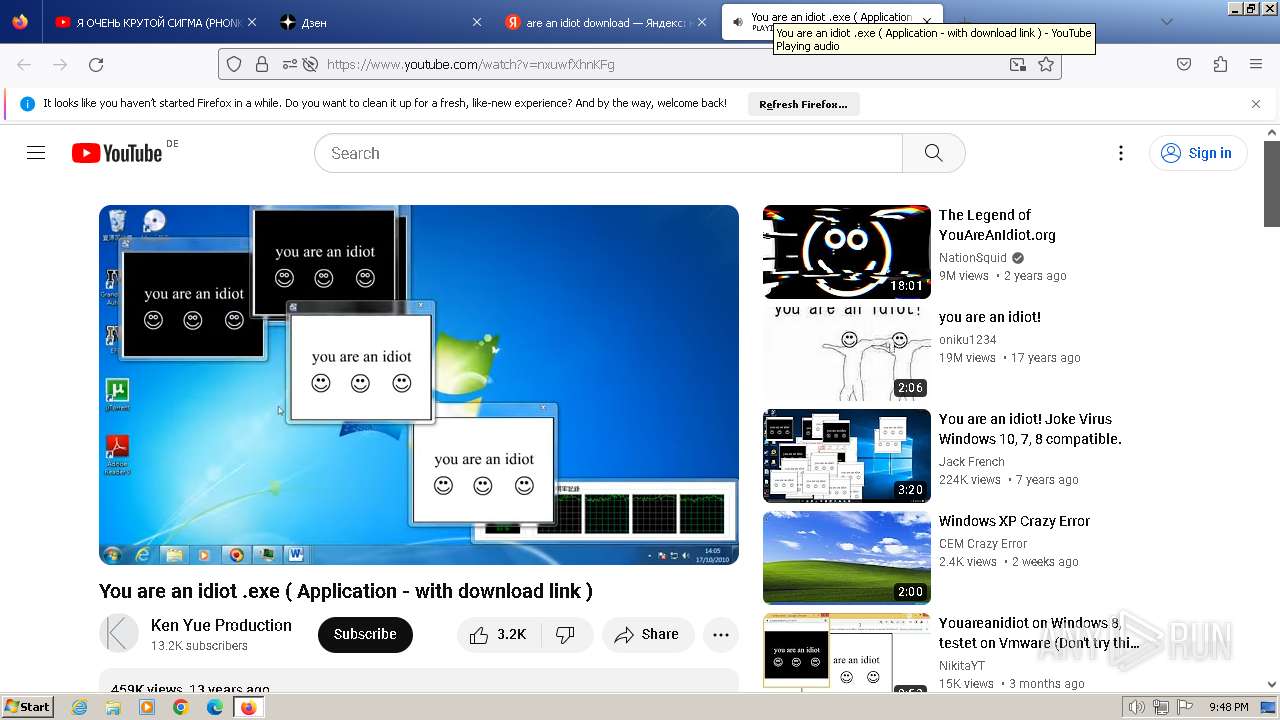Open Ken Yue Production channel name link

point(221,625)
